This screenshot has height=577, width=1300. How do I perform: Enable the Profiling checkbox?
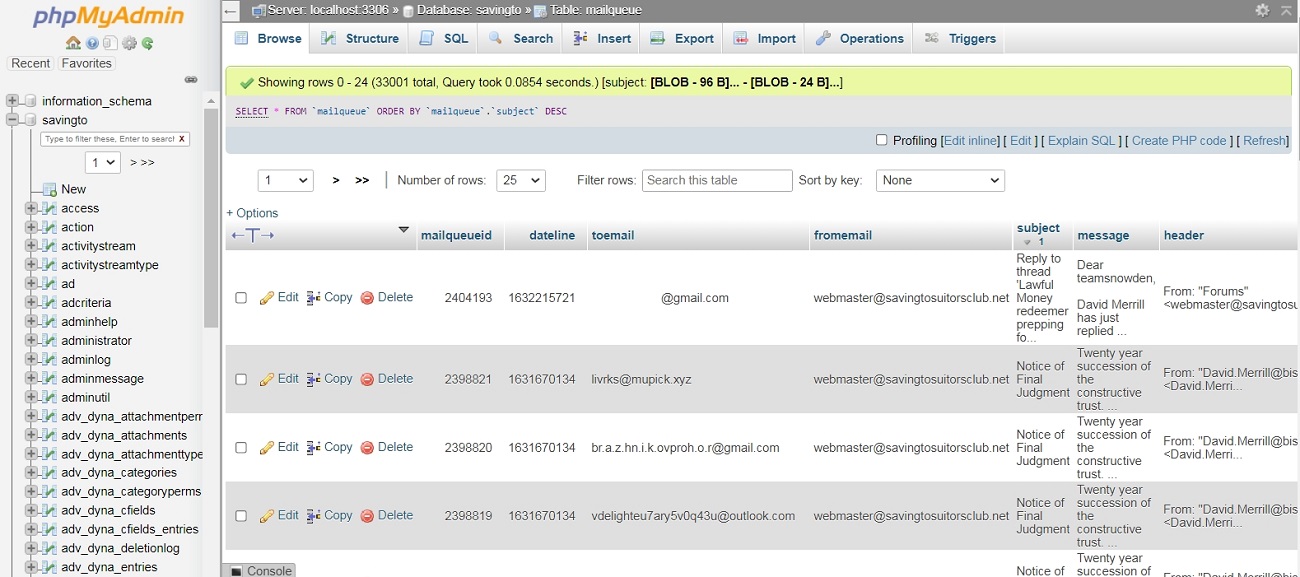tap(881, 140)
